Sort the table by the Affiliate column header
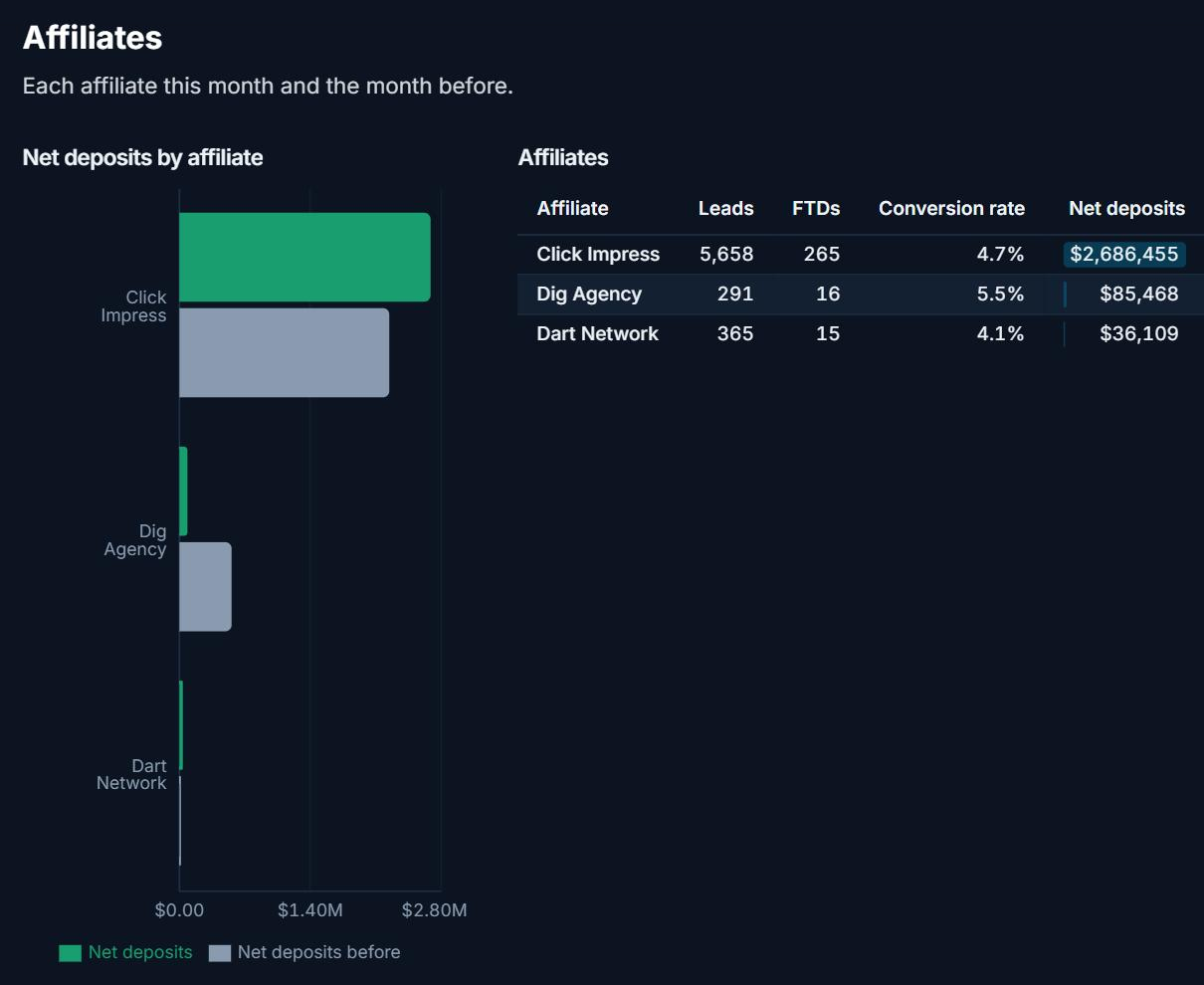 [x=572, y=208]
